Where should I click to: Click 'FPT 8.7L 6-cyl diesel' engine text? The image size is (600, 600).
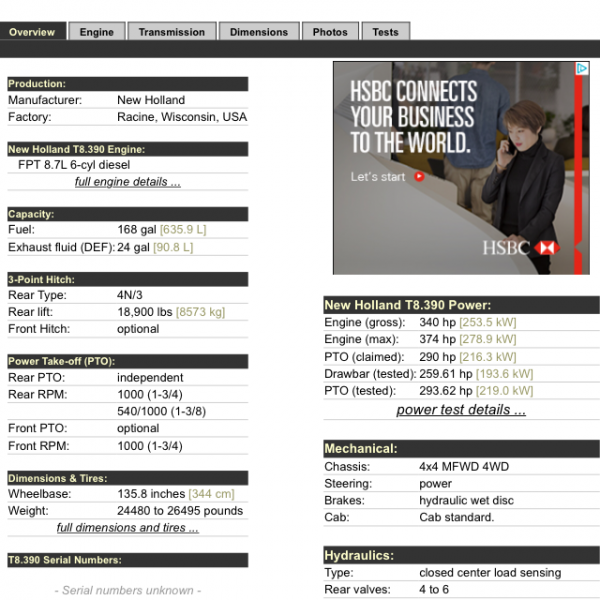coord(74,165)
